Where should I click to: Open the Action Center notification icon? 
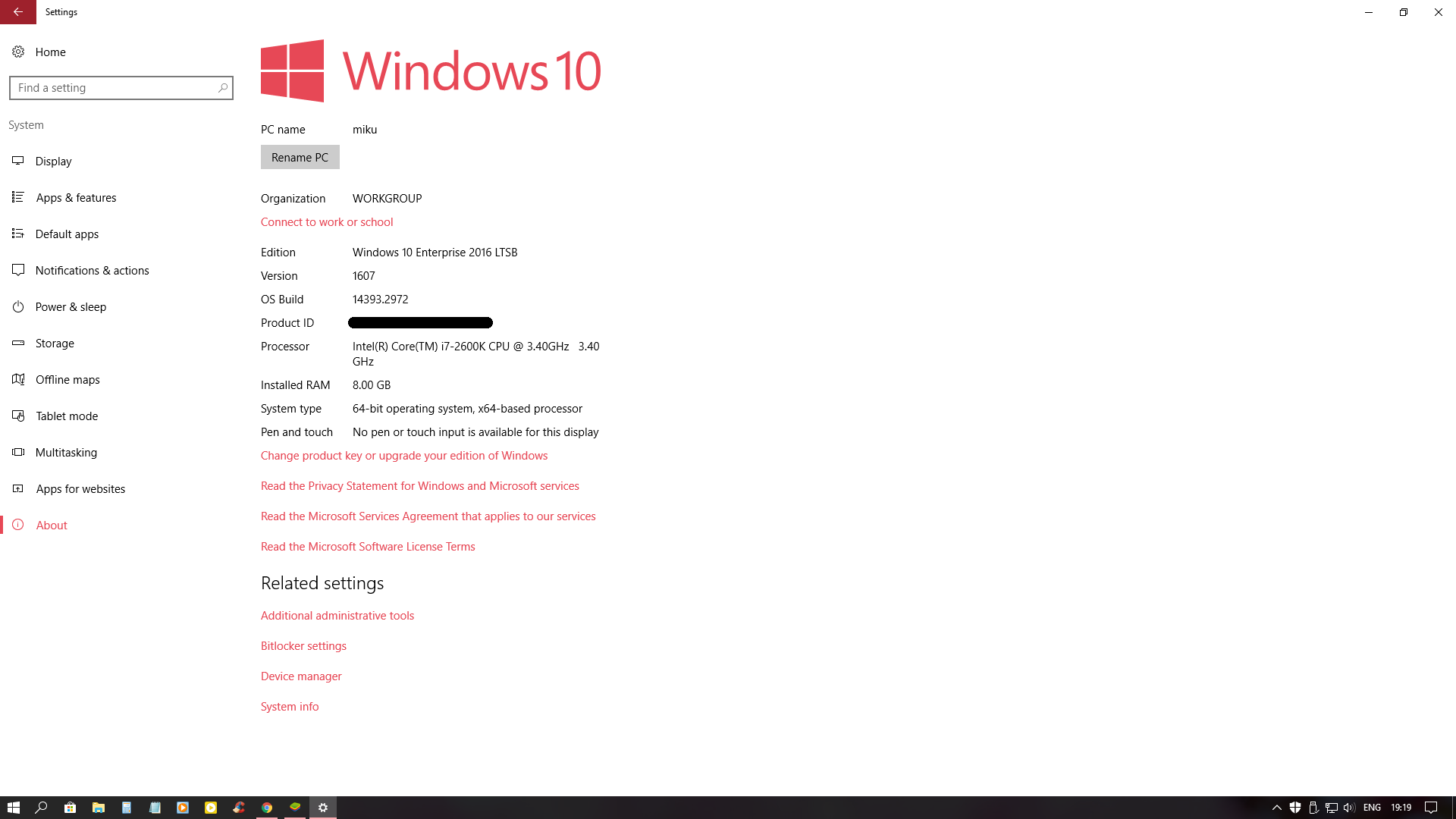pyautogui.click(x=1431, y=808)
